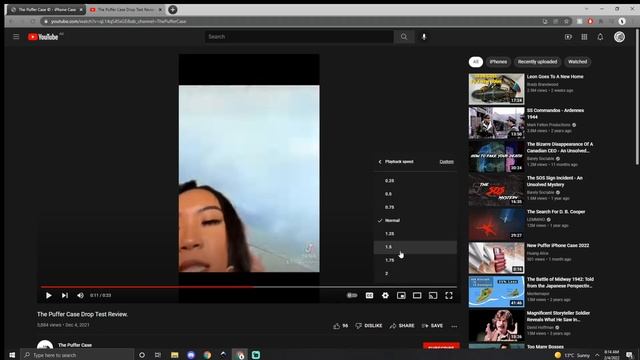Screen dimensions: 640x360
Task: Enter full screen mode
Action: (x=449, y=295)
